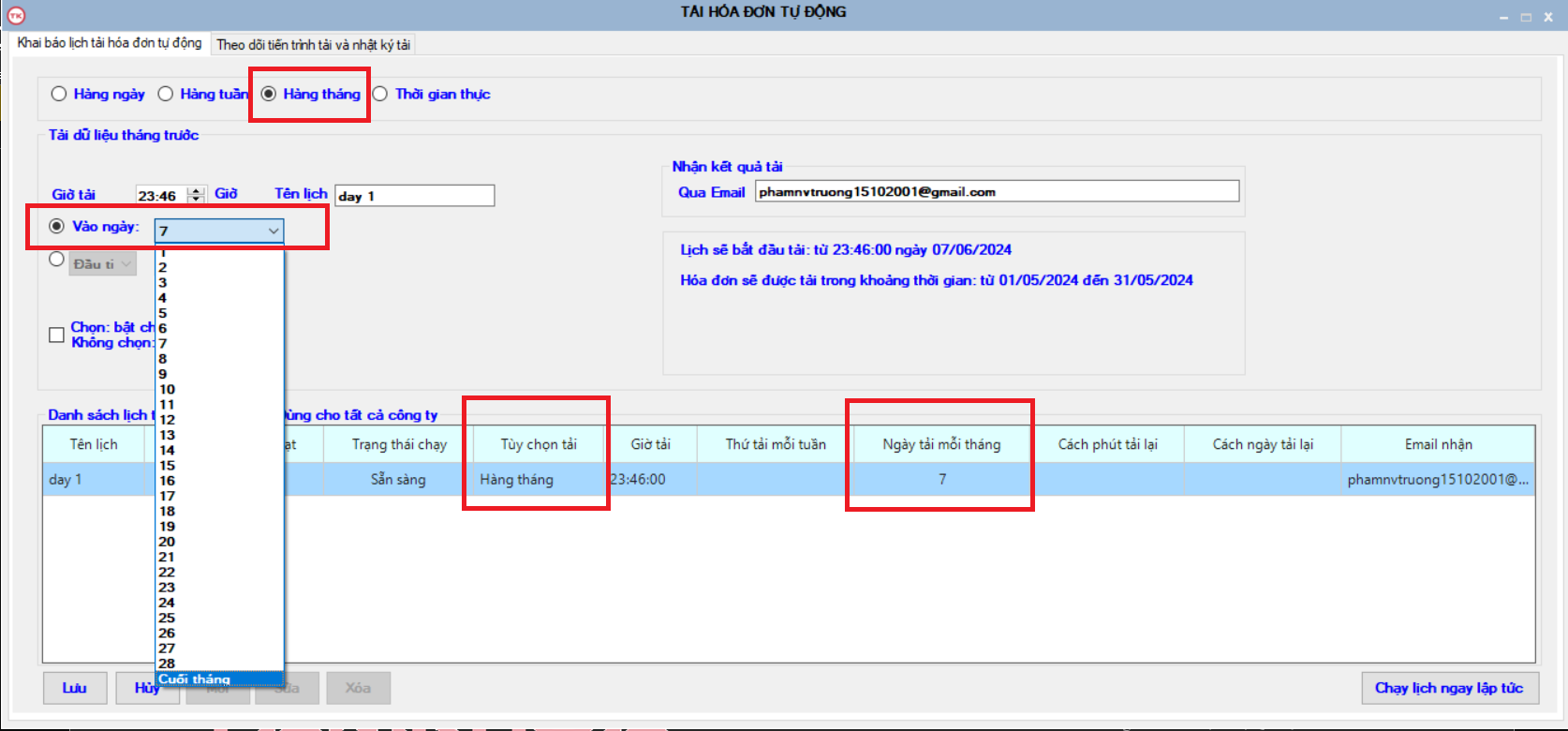Image resolution: width=1568 pixels, height=731 pixels.
Task: Adjust 'Giờ tải' time spinner arrows
Action: pyautogui.click(x=196, y=195)
